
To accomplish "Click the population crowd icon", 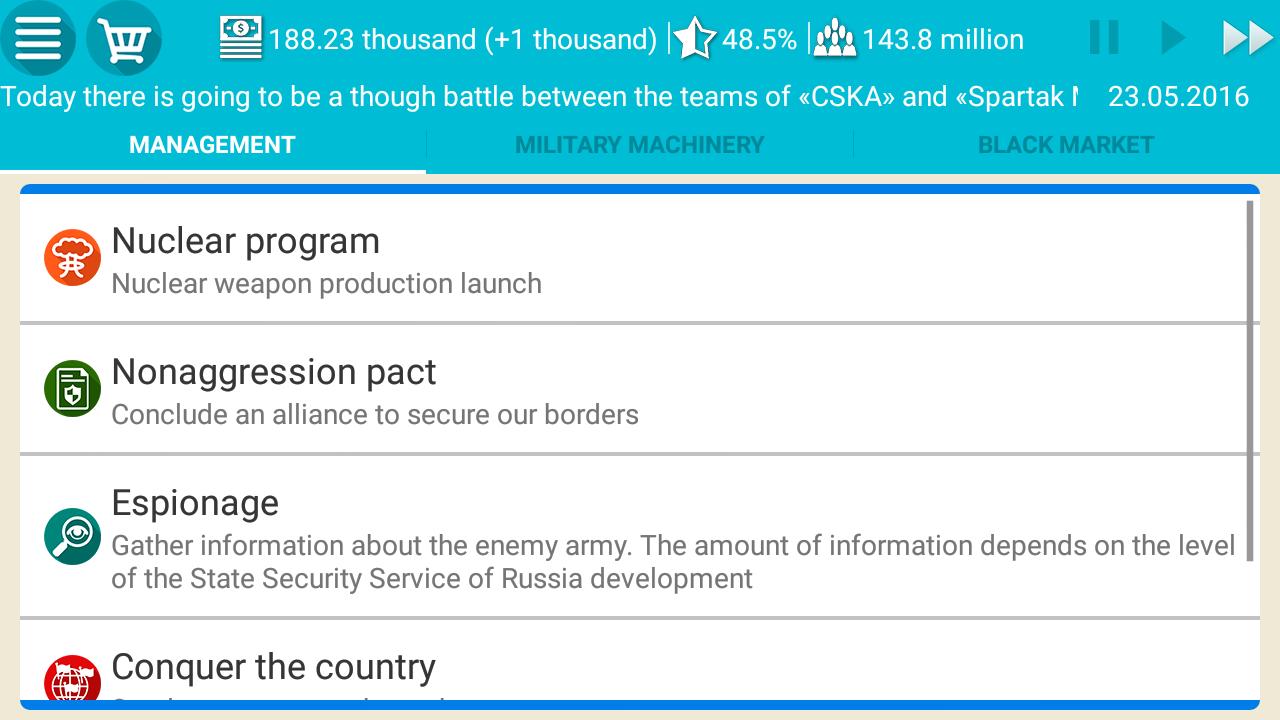I will pyautogui.click(x=837, y=38).
